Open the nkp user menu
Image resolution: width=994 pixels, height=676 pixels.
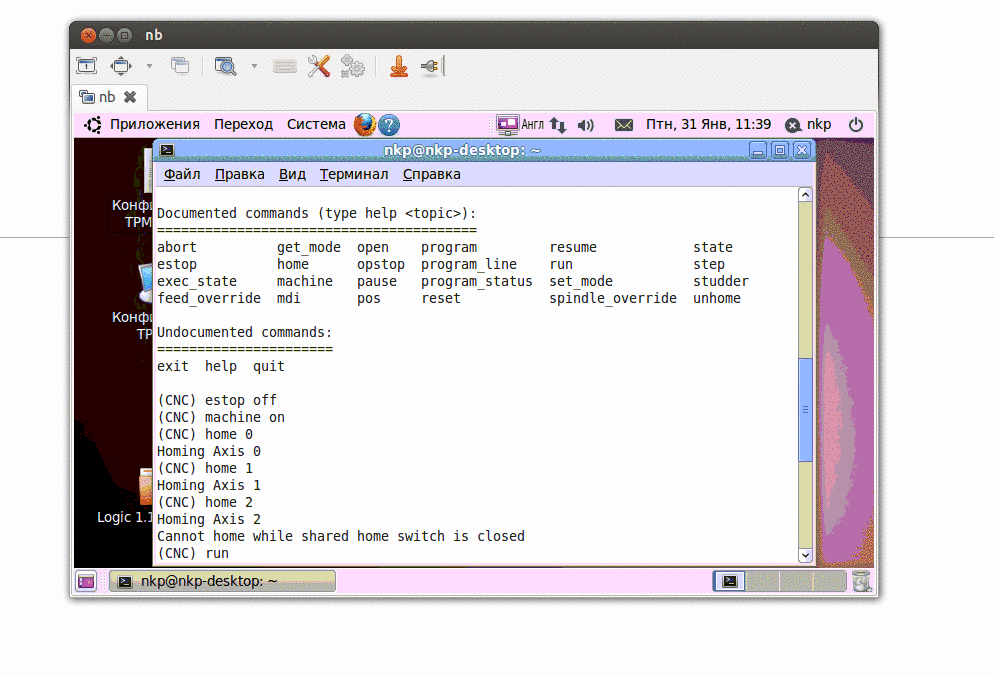click(x=808, y=124)
